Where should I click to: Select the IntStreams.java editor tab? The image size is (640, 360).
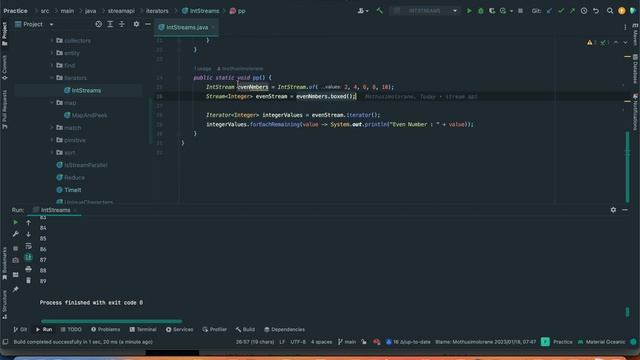(x=186, y=27)
